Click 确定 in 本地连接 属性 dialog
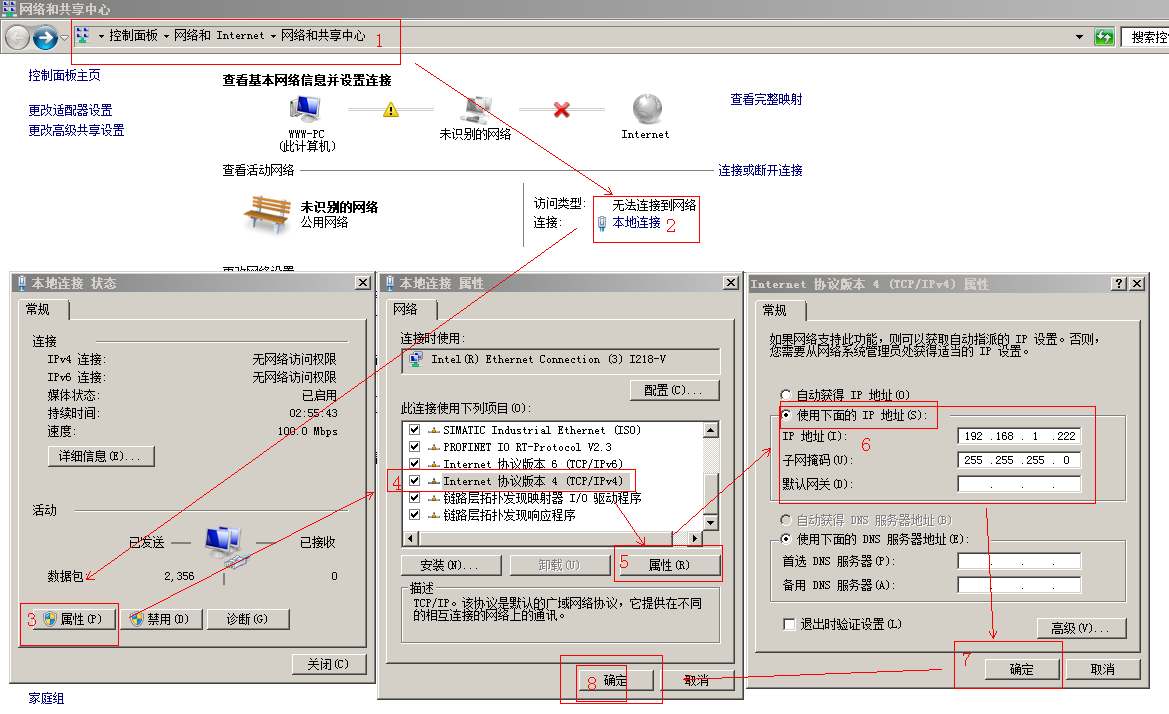The width and height of the screenshot is (1169, 714). (615, 680)
